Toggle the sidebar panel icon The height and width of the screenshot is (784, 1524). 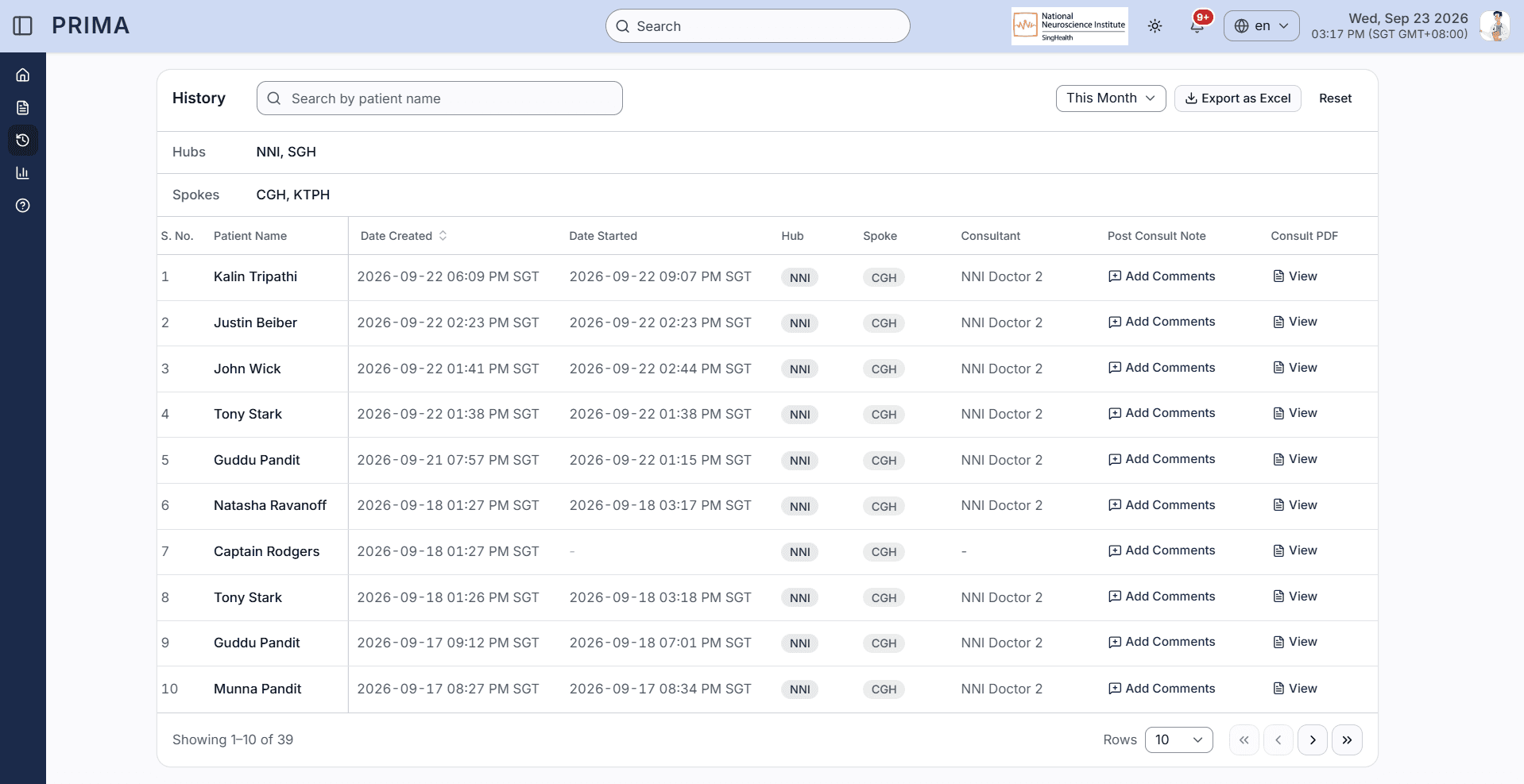click(23, 26)
